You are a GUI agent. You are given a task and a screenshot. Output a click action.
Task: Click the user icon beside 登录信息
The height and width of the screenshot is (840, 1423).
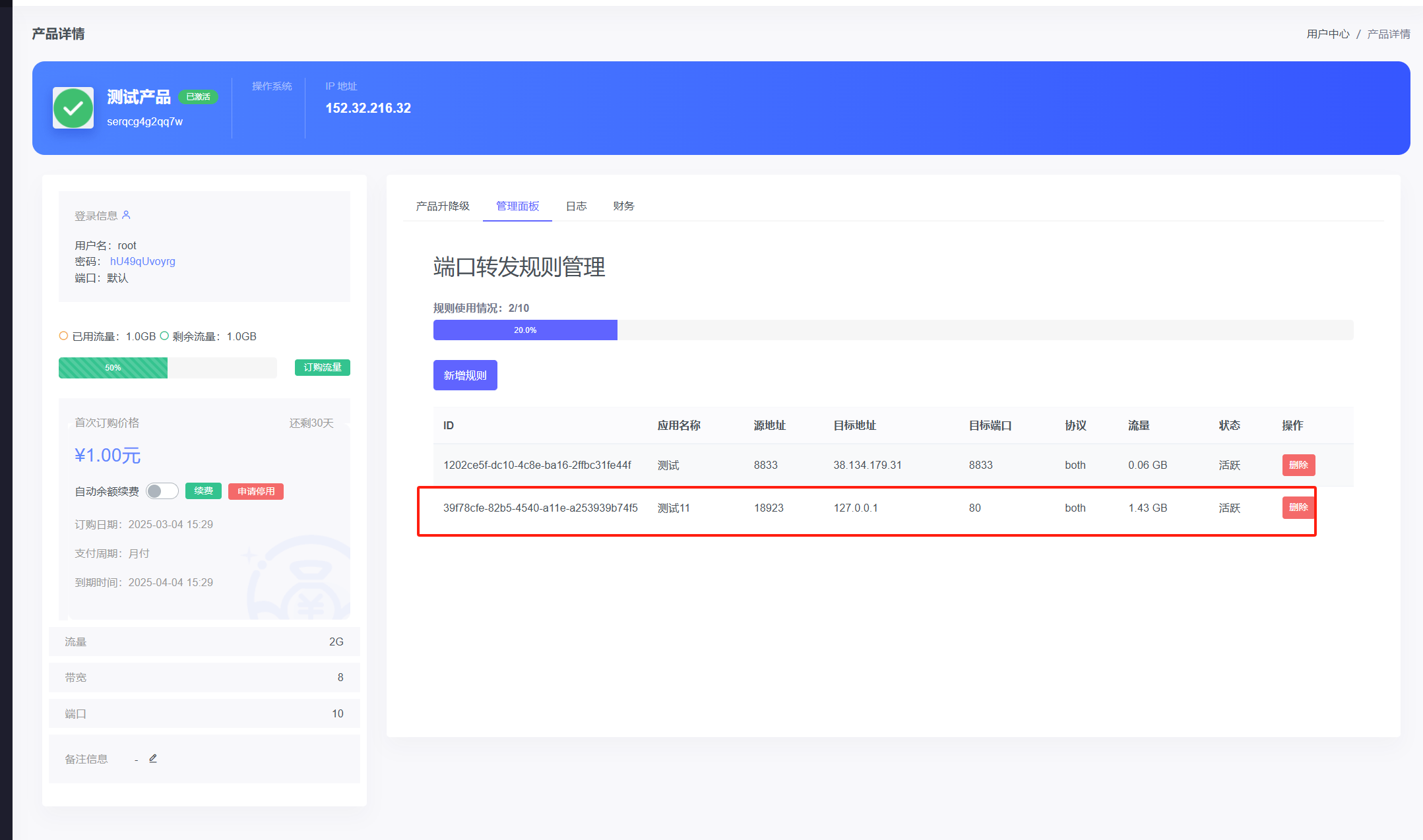coord(127,215)
